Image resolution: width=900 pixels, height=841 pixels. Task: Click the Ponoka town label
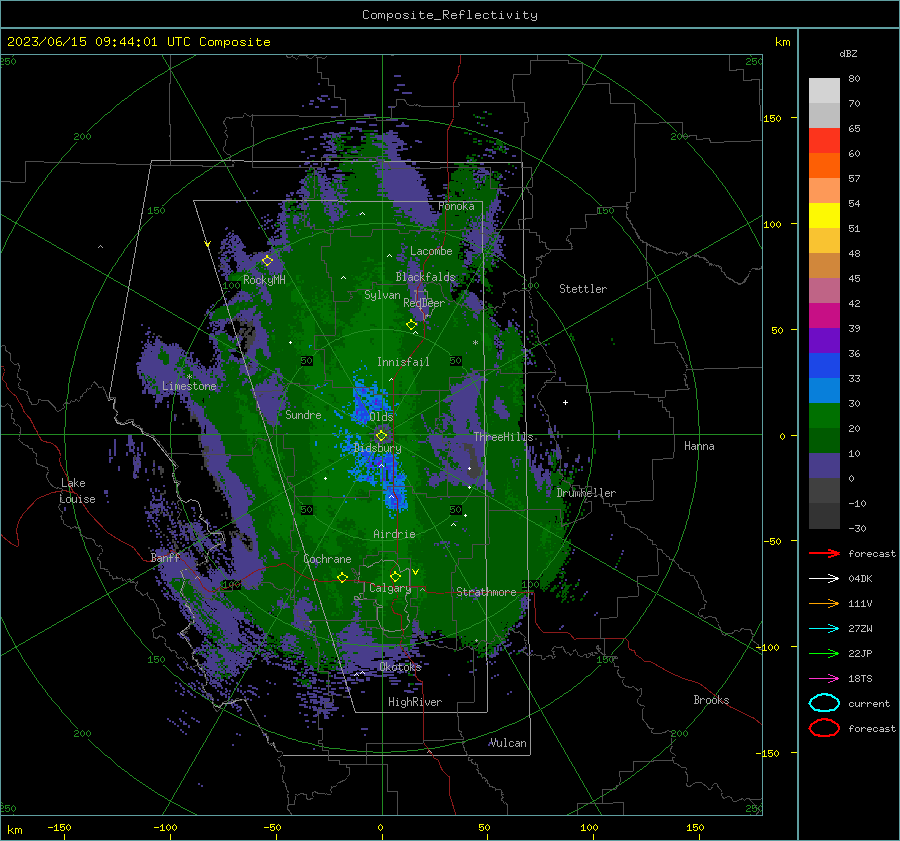pos(456,206)
